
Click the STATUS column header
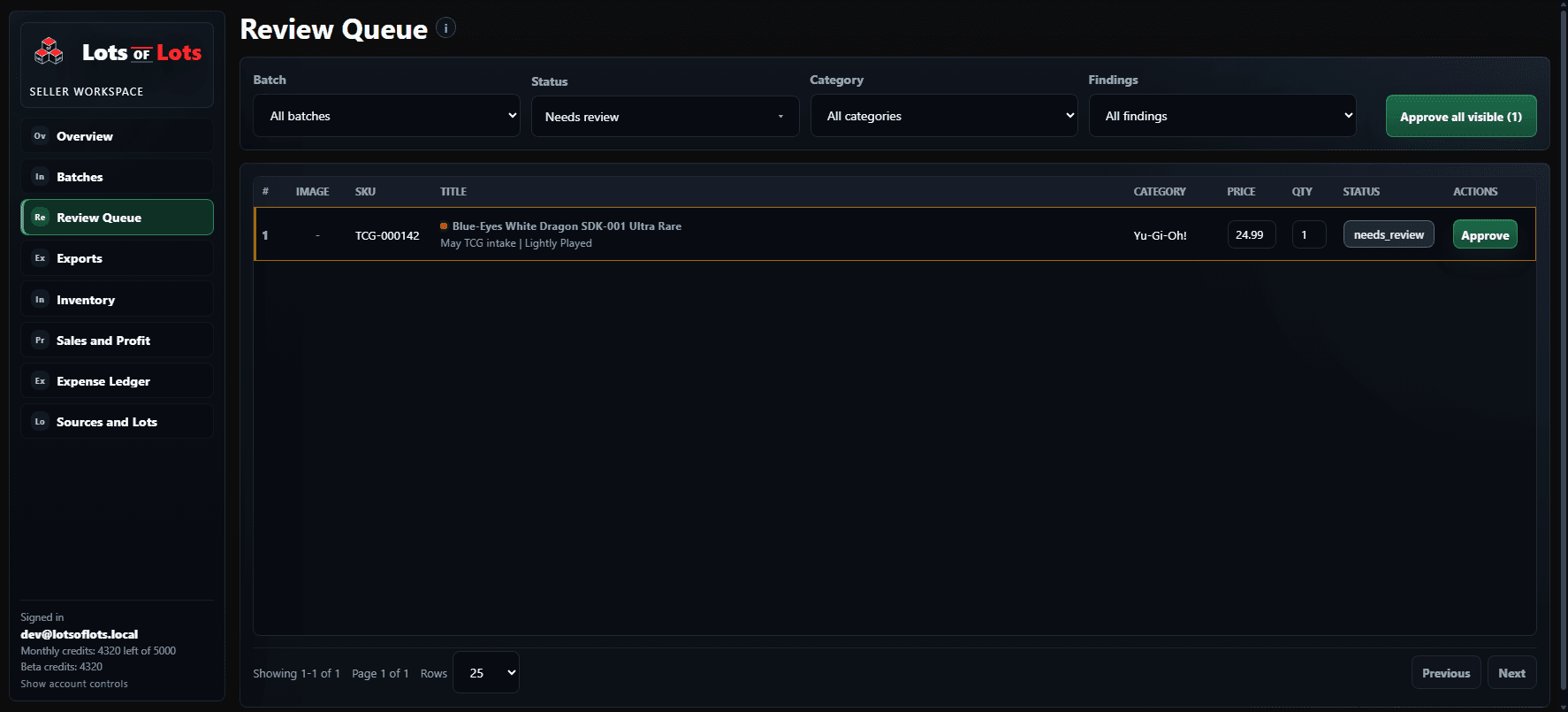[1361, 191]
